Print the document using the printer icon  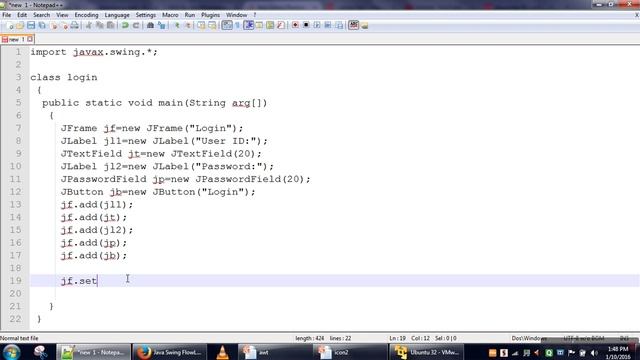tap(75, 25)
